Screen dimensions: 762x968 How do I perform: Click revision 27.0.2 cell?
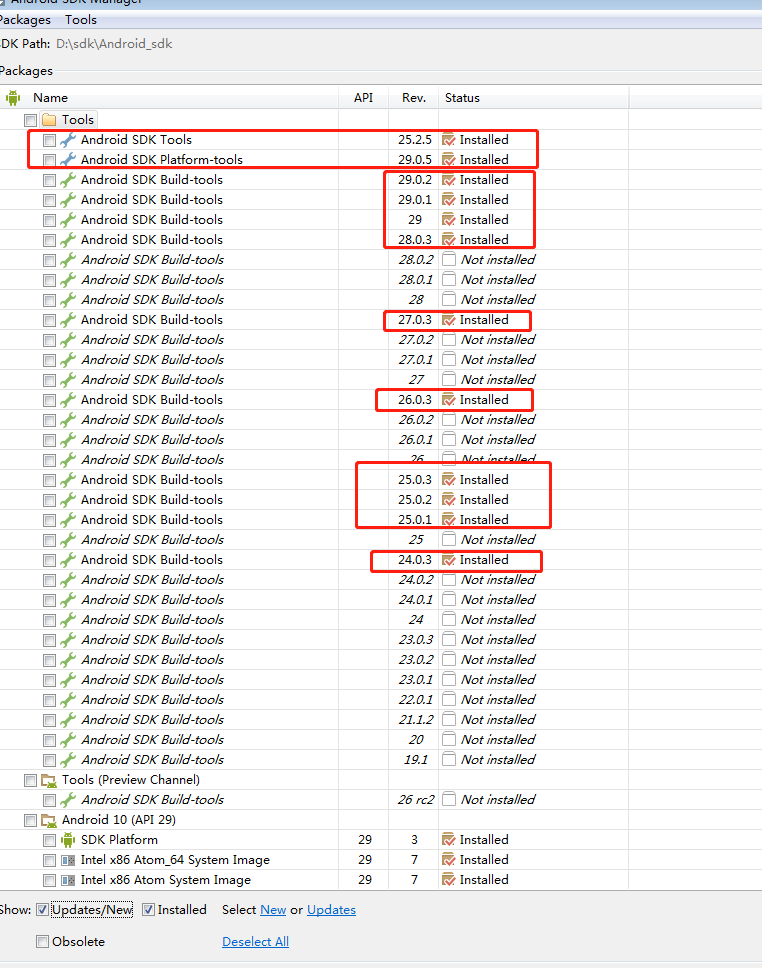coord(416,340)
